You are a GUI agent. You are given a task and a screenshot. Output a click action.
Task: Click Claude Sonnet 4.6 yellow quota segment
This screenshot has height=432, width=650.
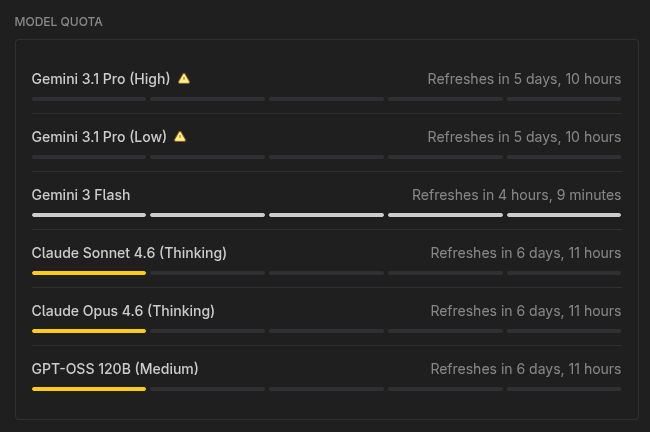click(x=89, y=272)
